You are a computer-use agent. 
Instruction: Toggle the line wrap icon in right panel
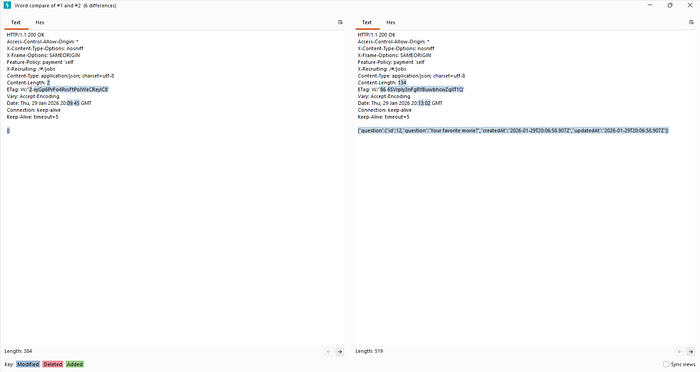coord(692,22)
